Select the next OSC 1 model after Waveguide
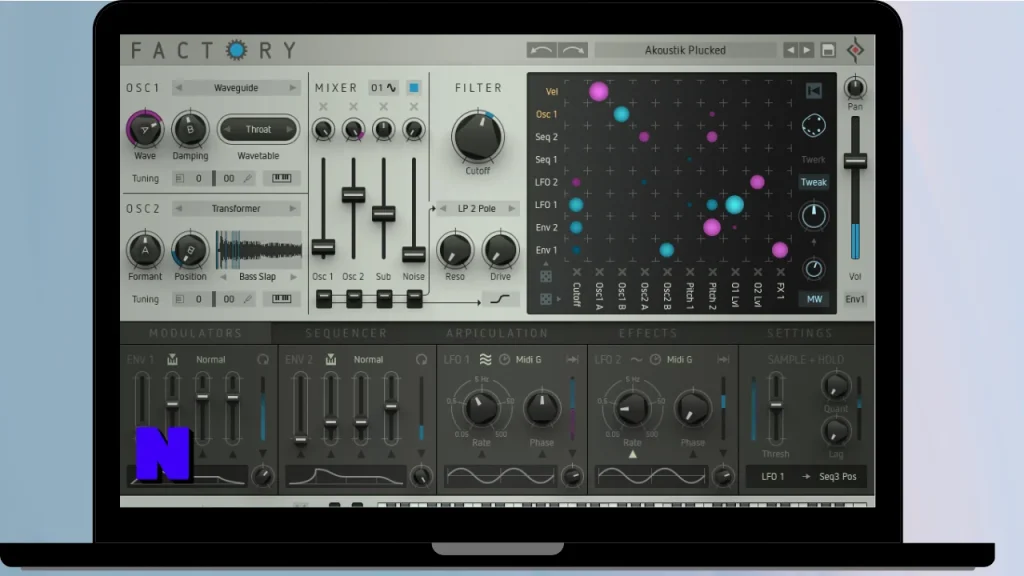The height and width of the screenshot is (576, 1024). (293, 88)
